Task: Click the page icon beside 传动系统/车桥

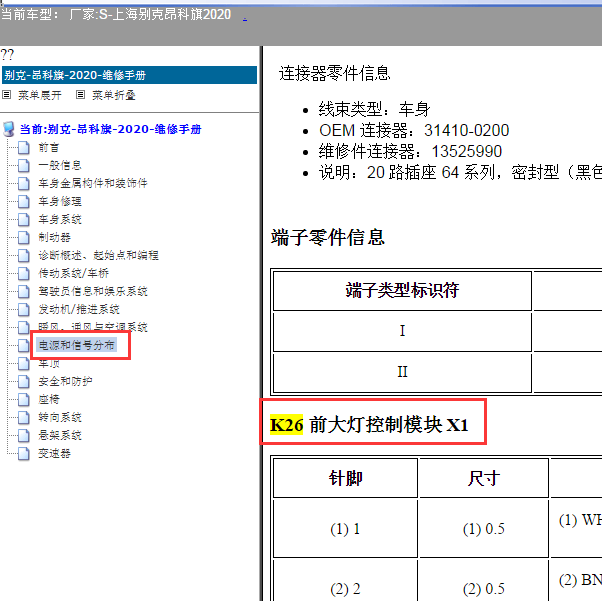Action: pos(24,273)
